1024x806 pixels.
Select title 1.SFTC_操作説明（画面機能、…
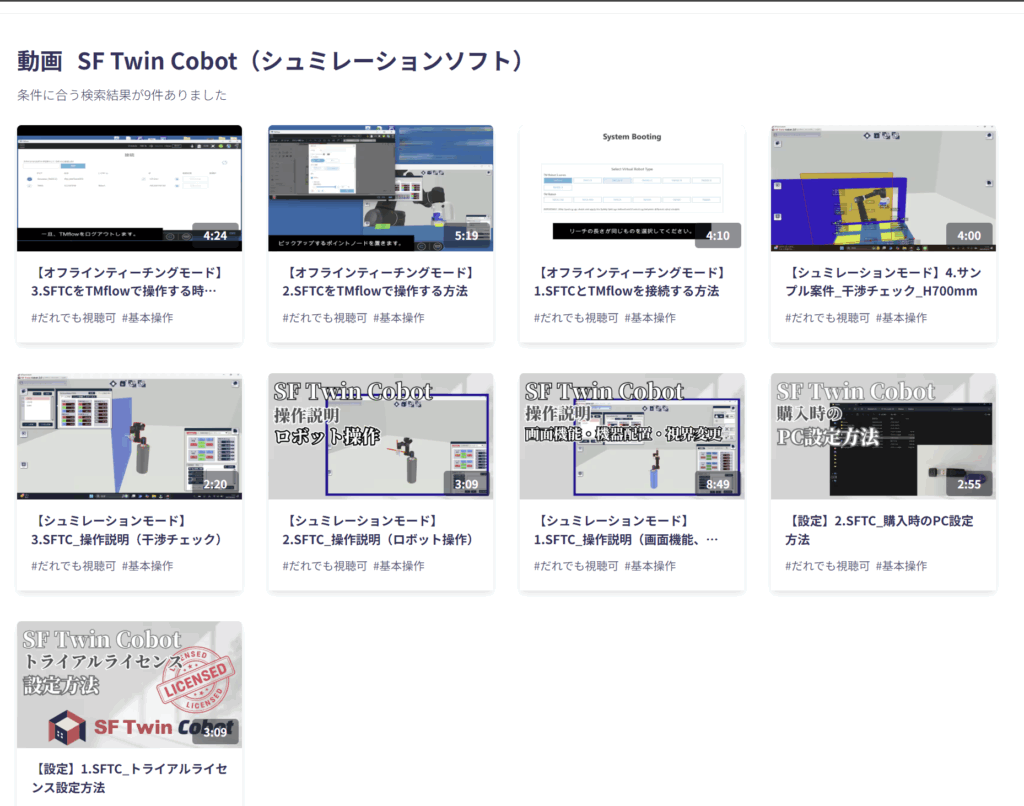pos(626,530)
